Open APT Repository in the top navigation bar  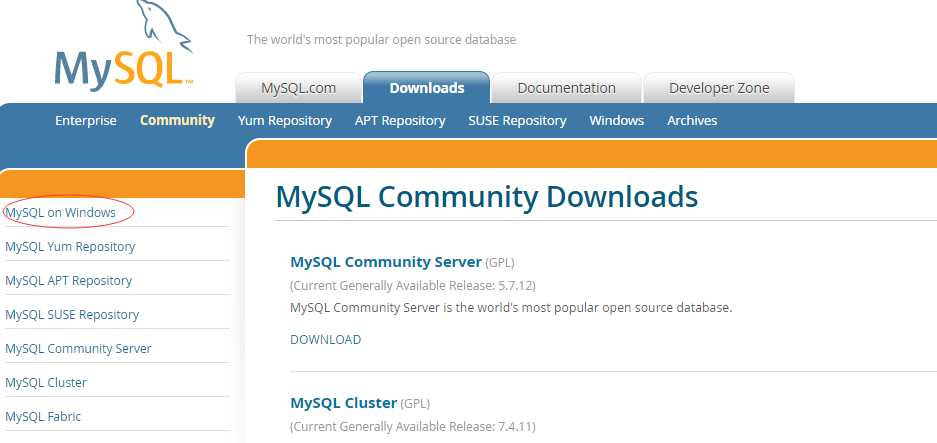400,121
